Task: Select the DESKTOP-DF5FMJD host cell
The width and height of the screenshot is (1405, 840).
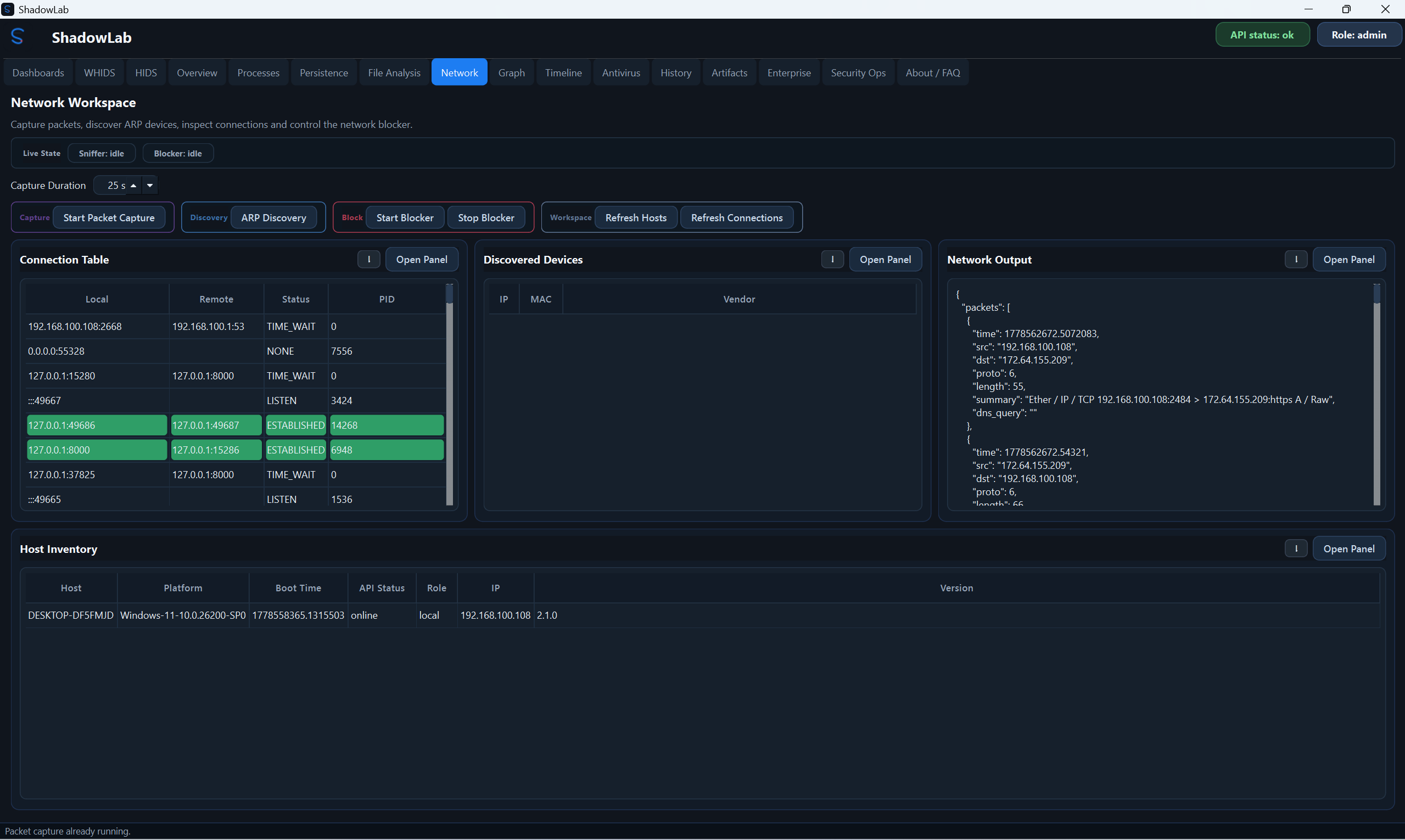Action: click(71, 615)
